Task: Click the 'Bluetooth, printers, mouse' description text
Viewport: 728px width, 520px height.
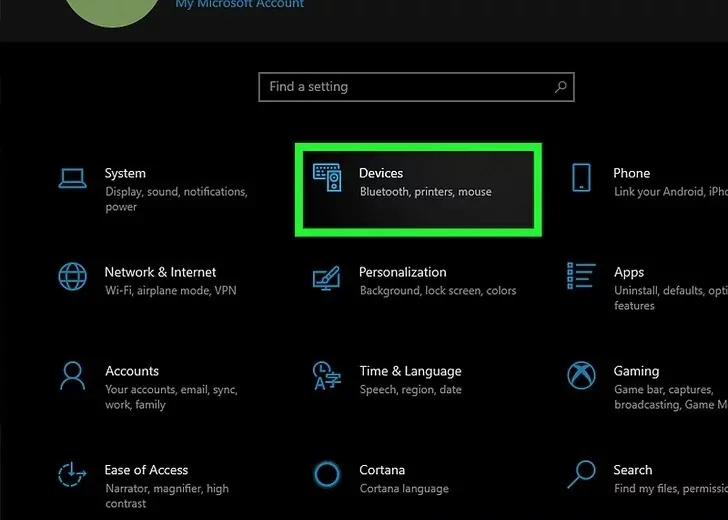Action: click(425, 192)
